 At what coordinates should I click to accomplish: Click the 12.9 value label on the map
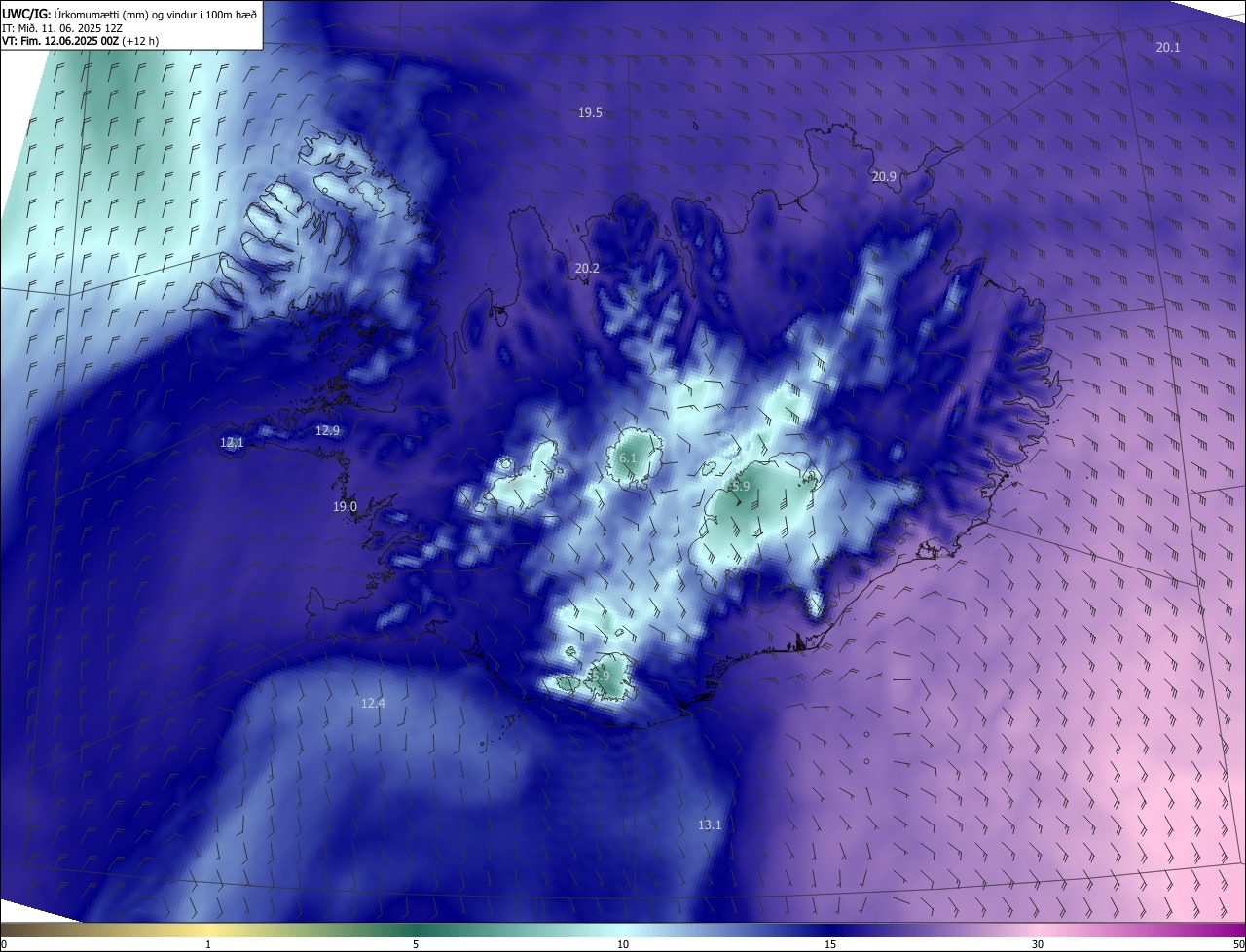[327, 431]
